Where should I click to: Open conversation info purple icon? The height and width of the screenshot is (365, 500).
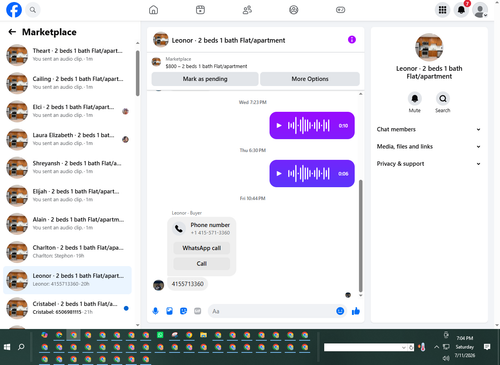352,40
